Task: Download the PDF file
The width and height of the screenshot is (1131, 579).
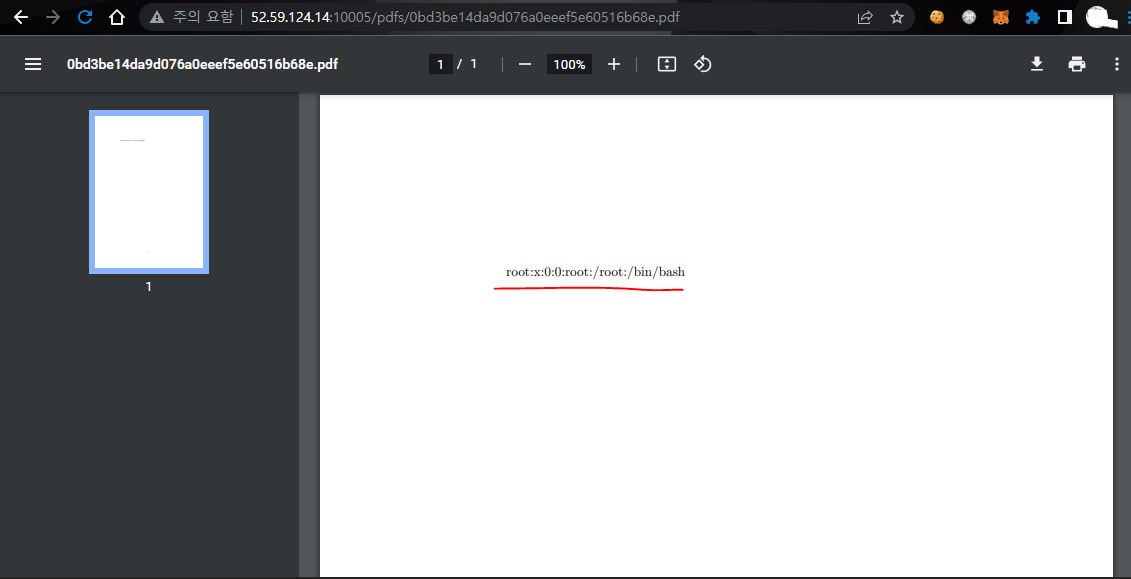Action: 1037,64
